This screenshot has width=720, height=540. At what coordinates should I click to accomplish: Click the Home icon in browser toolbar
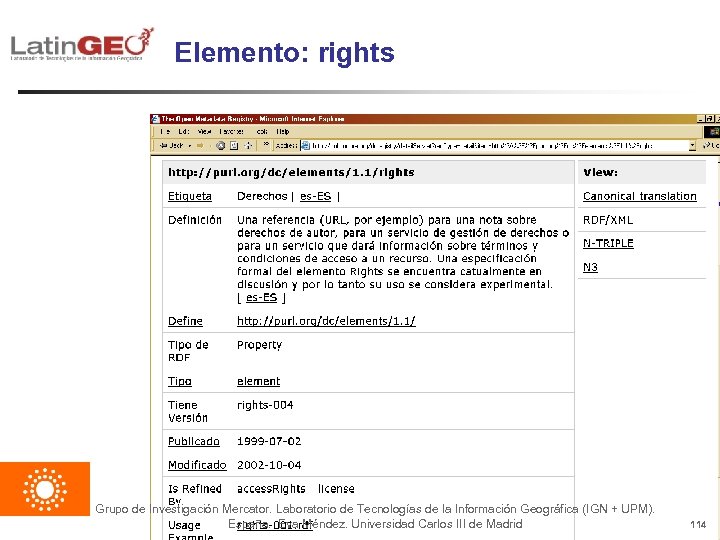(x=248, y=146)
